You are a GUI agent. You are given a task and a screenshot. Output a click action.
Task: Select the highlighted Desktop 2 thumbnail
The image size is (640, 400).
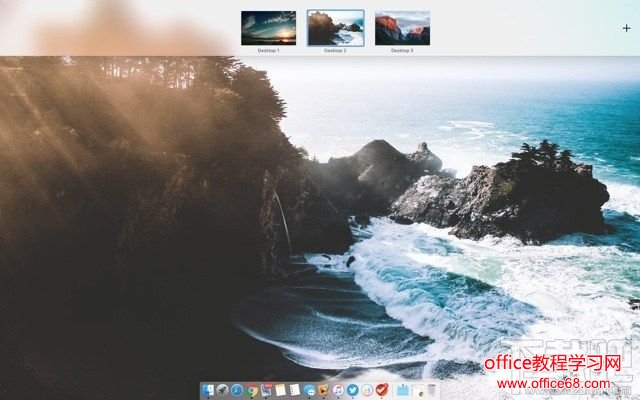335,28
